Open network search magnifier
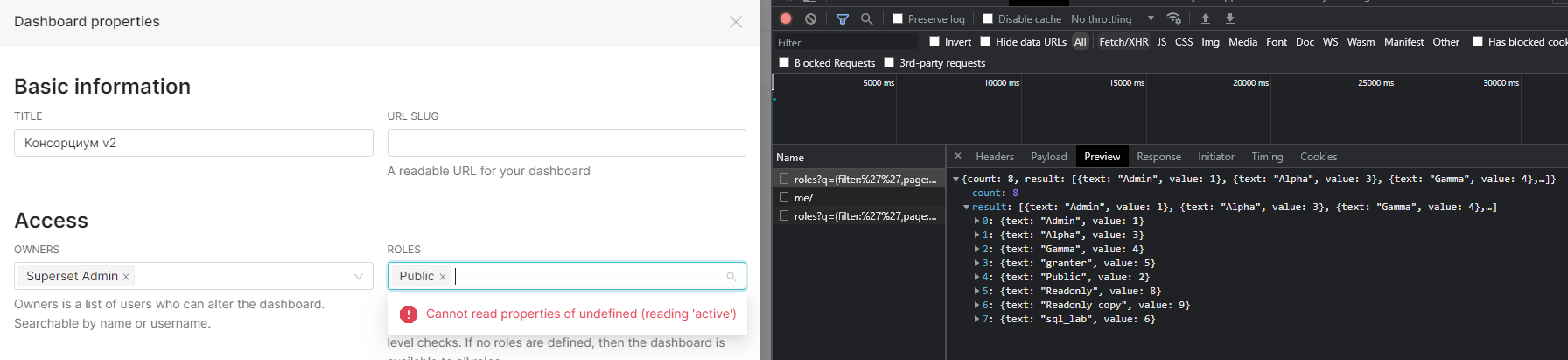Screen dimensions: 1568x360 click(x=866, y=18)
